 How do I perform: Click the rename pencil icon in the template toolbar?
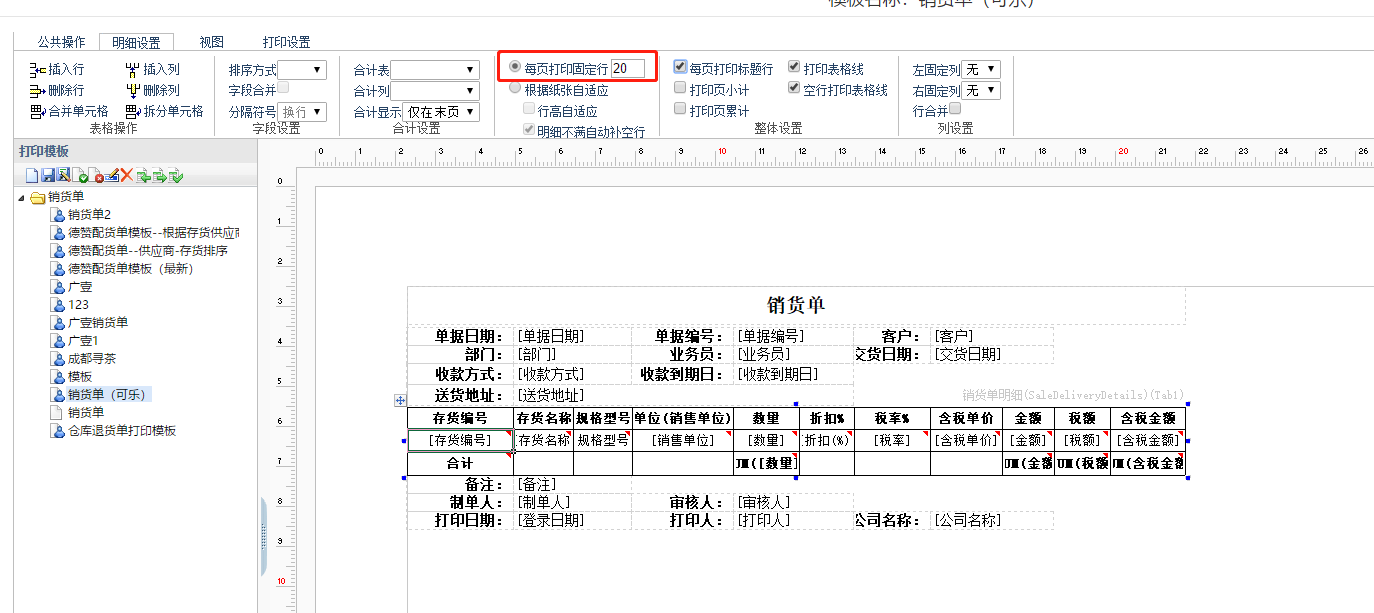(112, 176)
